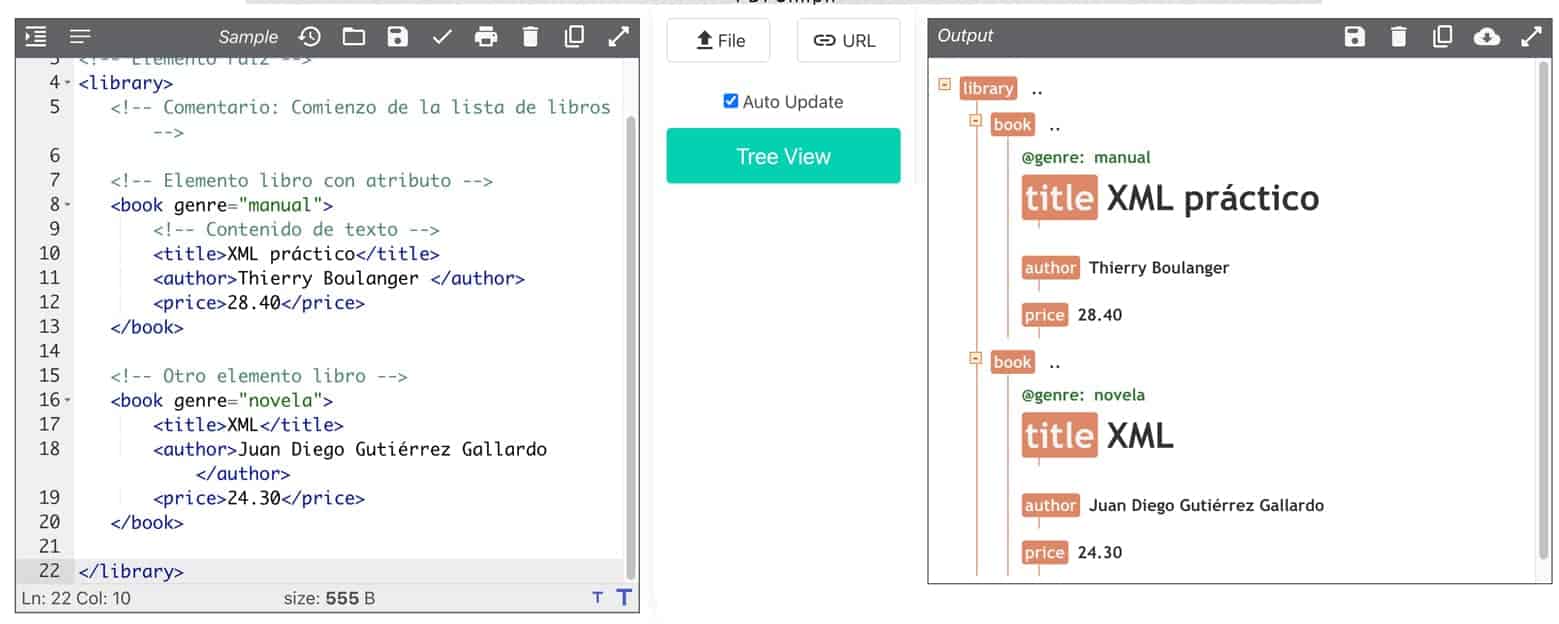Screen dimensions: 1559x624
Task: Collapse the library node in the tree
Action: pos(944,88)
